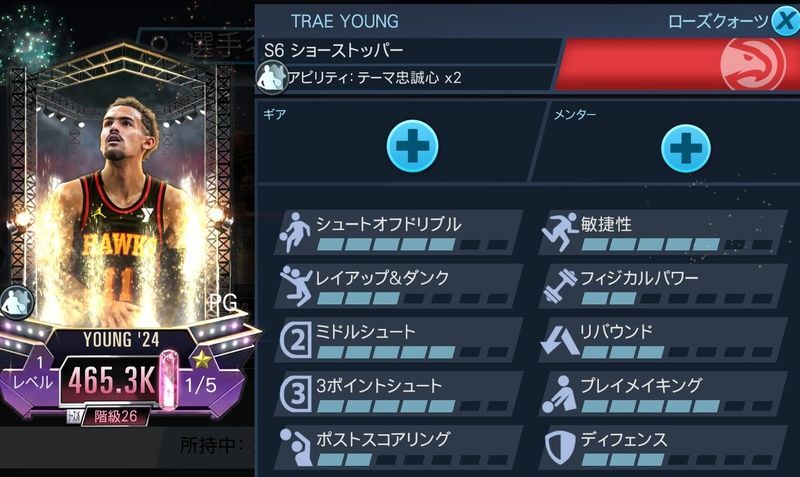
Task: Tap the 階級26 rank label on card
Action: click(116, 416)
